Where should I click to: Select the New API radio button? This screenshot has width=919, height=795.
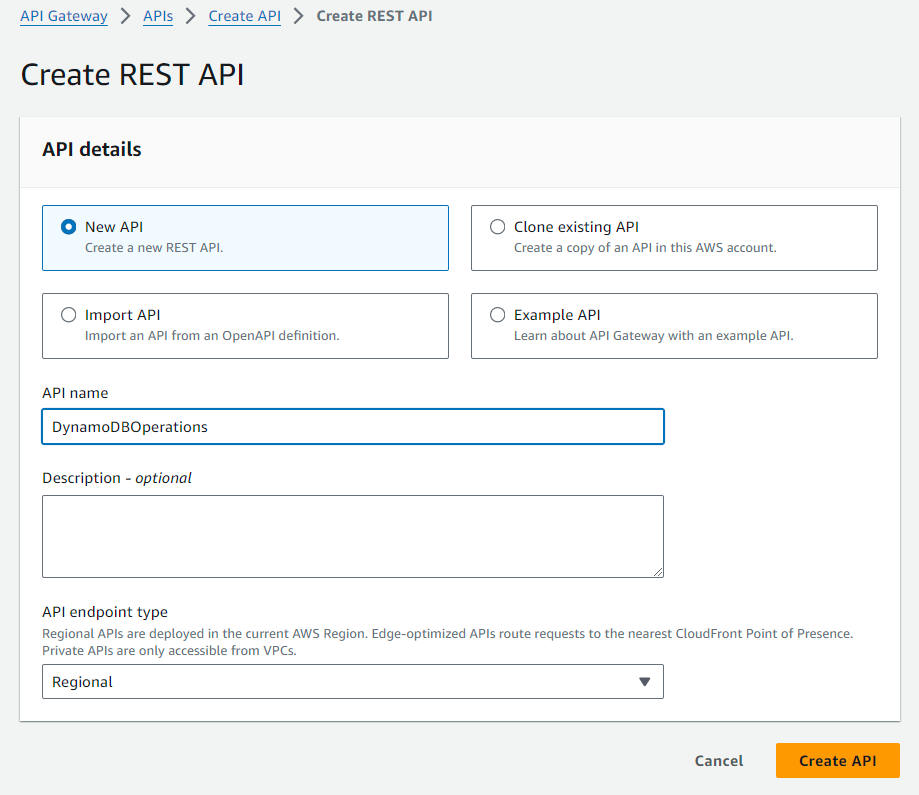[x=67, y=226]
